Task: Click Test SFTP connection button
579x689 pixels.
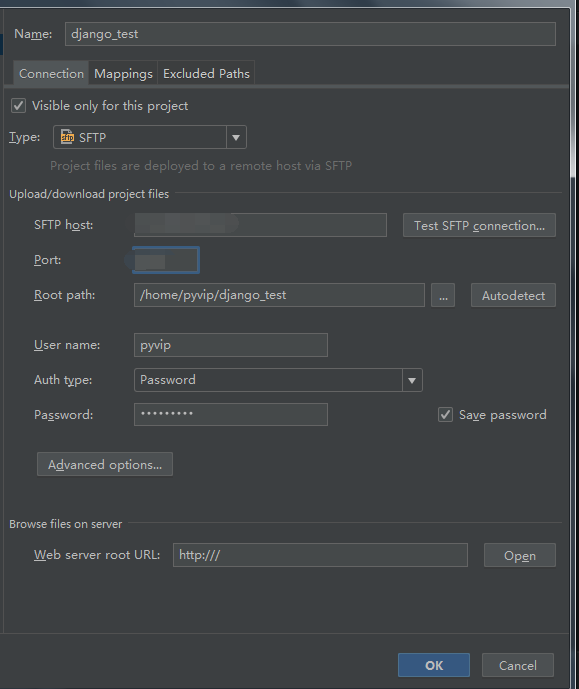Action: (479, 225)
